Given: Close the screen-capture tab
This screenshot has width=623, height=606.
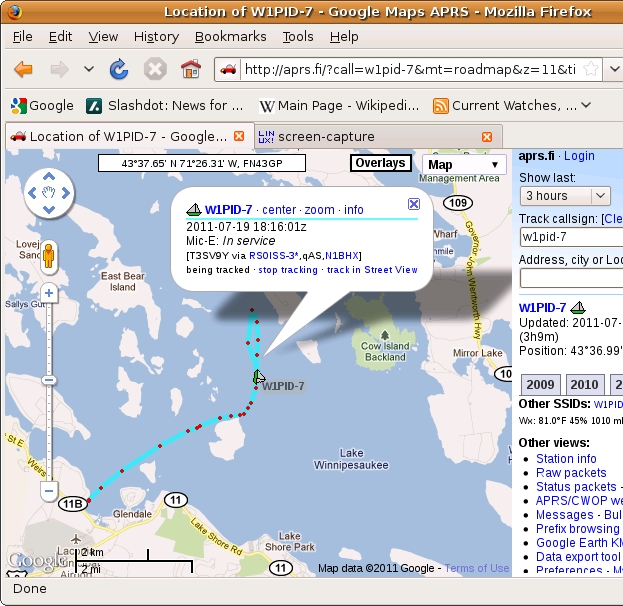Looking at the screenshot, I should coord(487,137).
